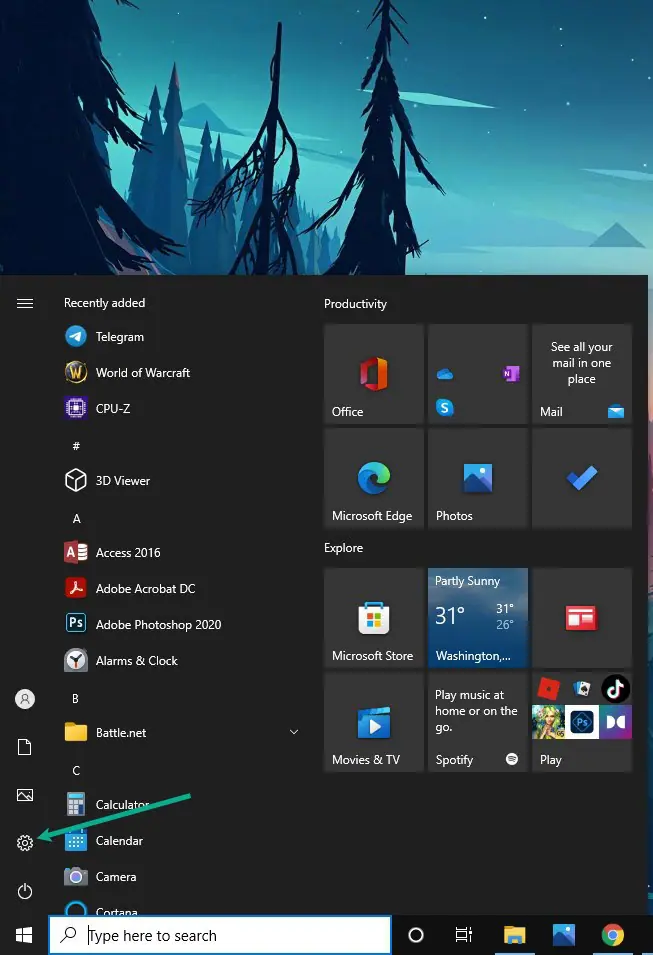
Task: Click the Power button icon
Action: tap(25, 891)
